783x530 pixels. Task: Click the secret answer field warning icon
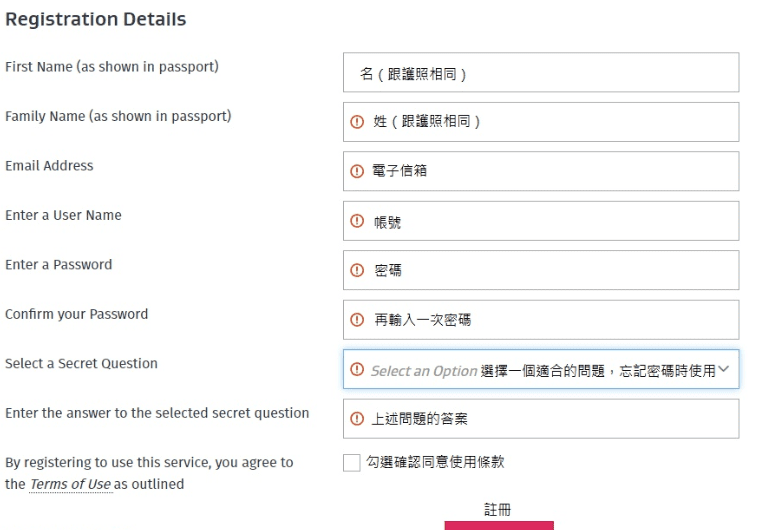coord(357,418)
